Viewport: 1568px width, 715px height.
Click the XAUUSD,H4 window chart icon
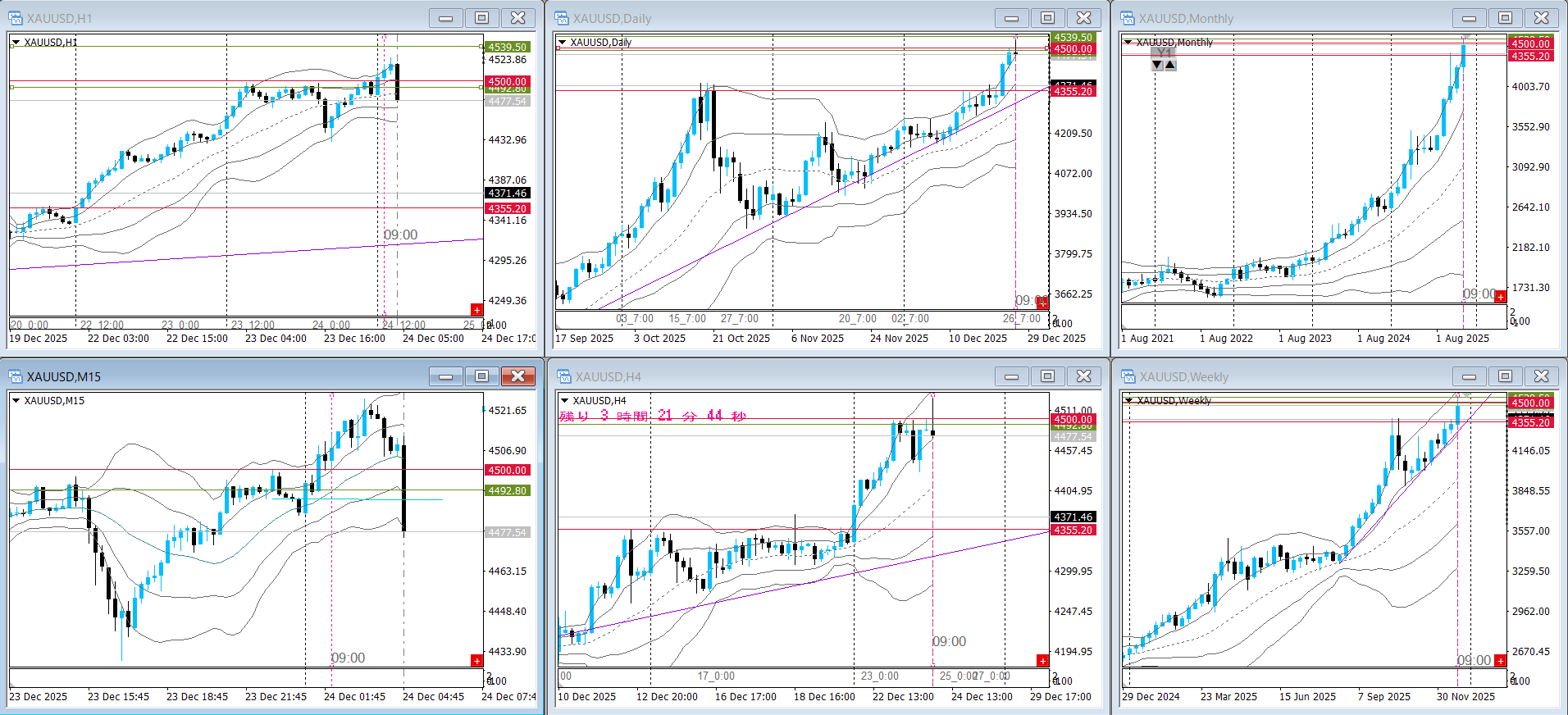point(563,376)
